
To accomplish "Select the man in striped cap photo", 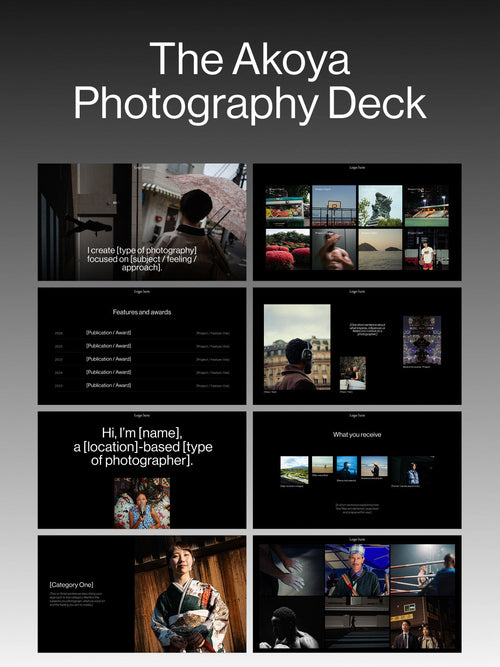I will click(357, 570).
